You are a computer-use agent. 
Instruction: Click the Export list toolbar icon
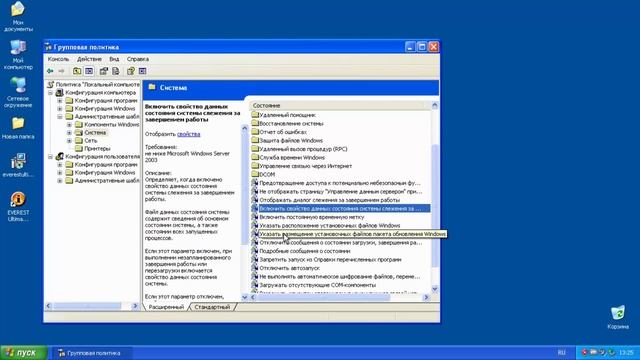pos(116,71)
